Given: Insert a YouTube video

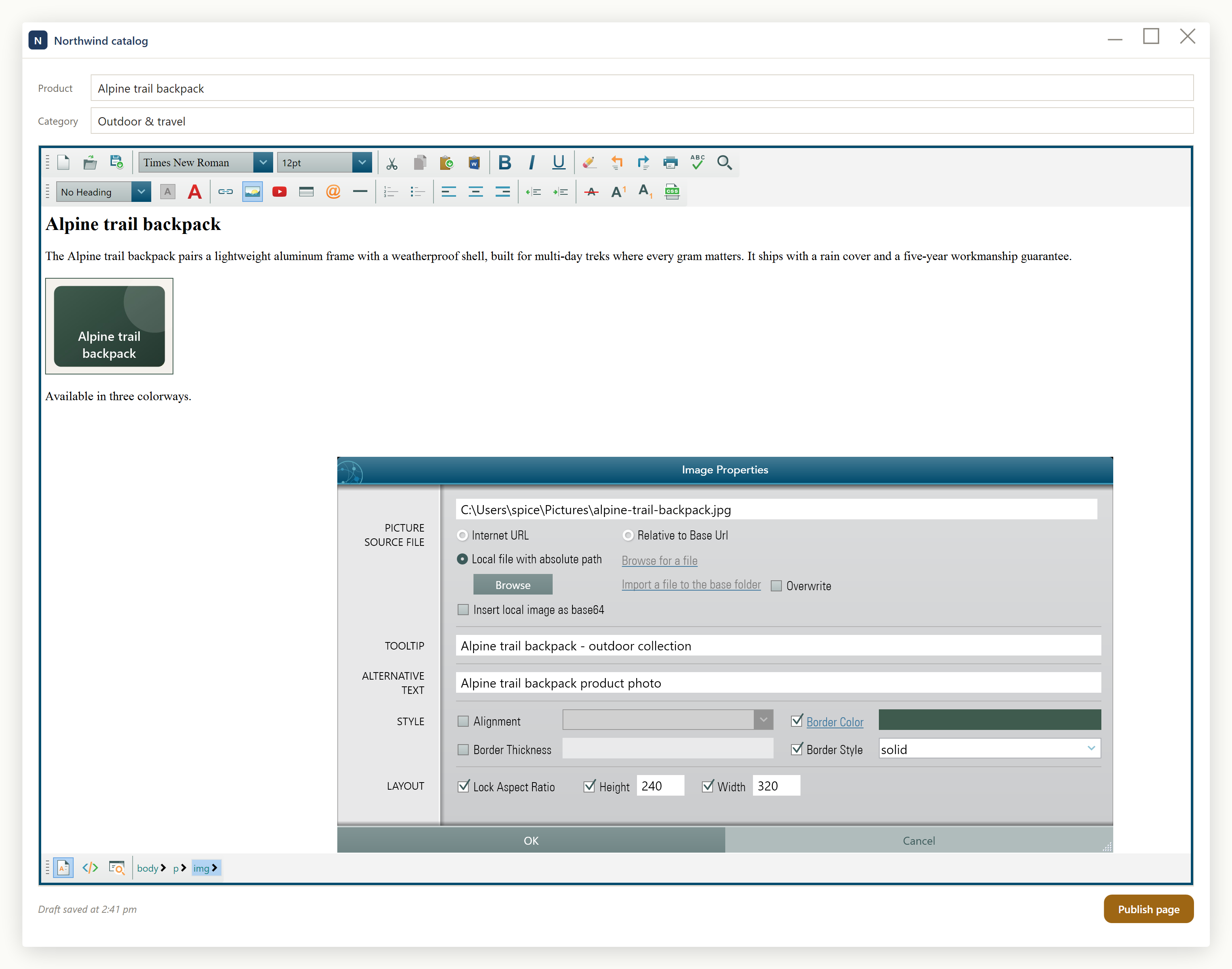Looking at the screenshot, I should point(279,192).
